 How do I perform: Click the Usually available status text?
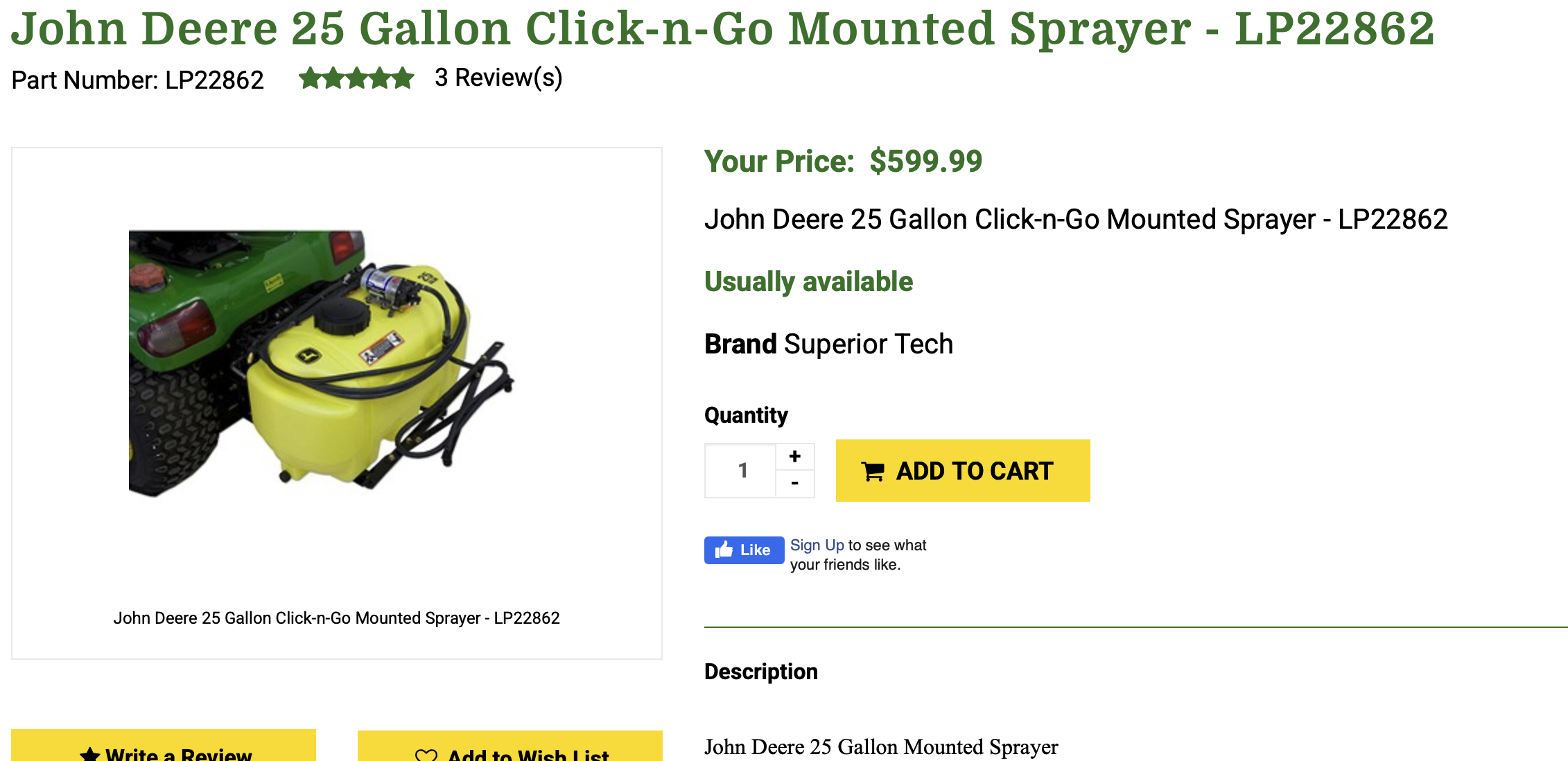(808, 282)
